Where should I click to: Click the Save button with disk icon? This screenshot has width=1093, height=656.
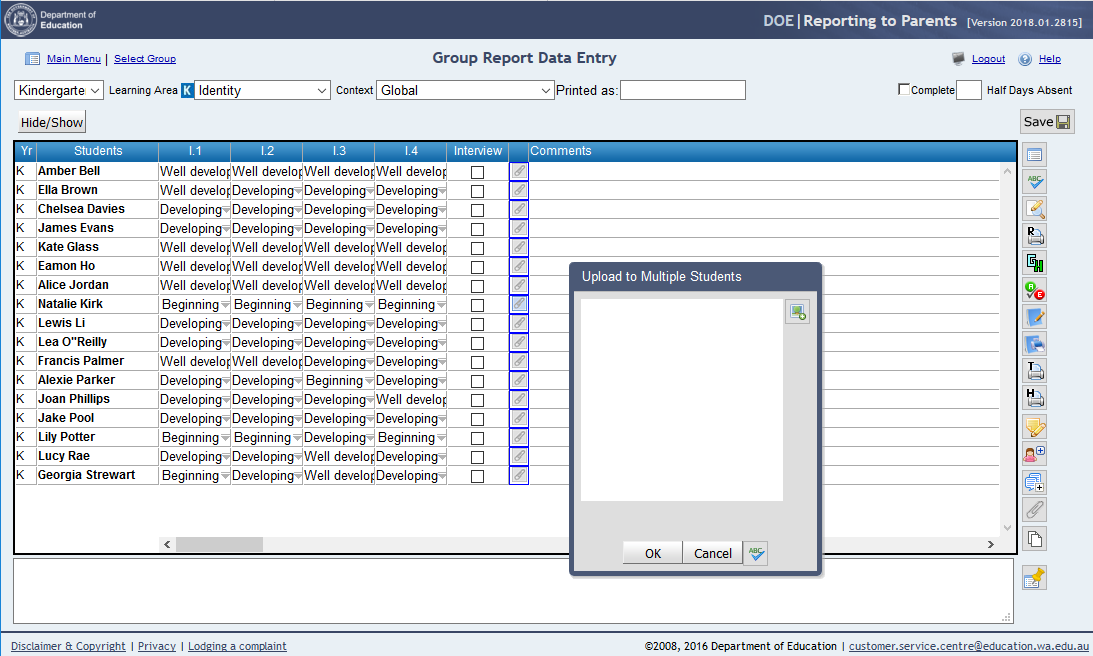(x=1047, y=122)
